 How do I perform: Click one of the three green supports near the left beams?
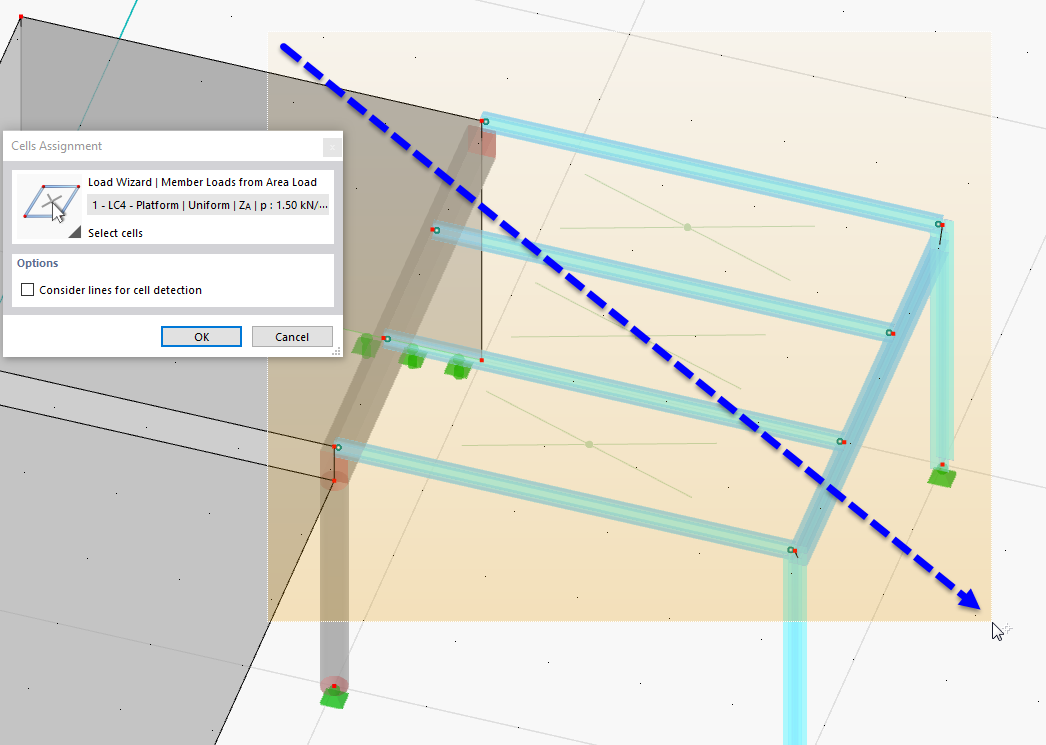pos(413,360)
